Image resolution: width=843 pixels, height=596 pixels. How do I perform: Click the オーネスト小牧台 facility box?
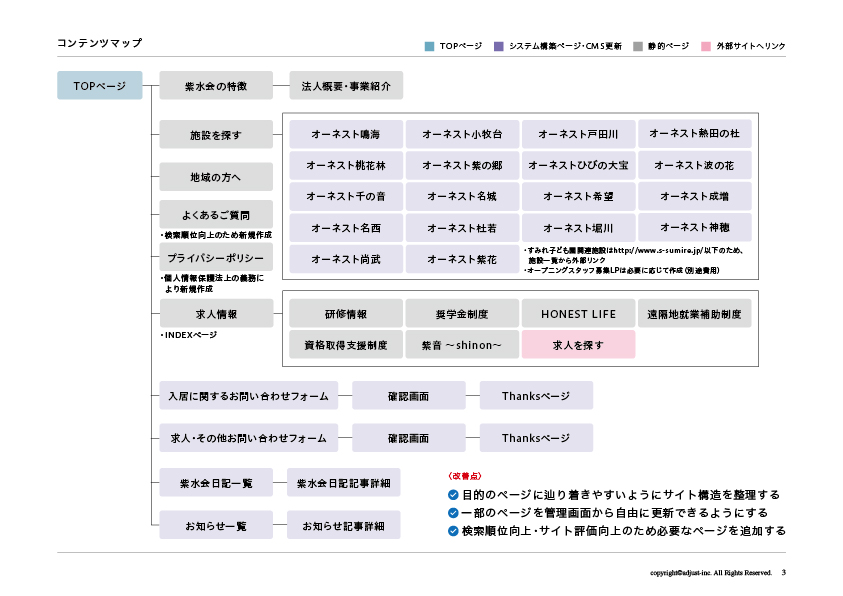[x=462, y=134]
